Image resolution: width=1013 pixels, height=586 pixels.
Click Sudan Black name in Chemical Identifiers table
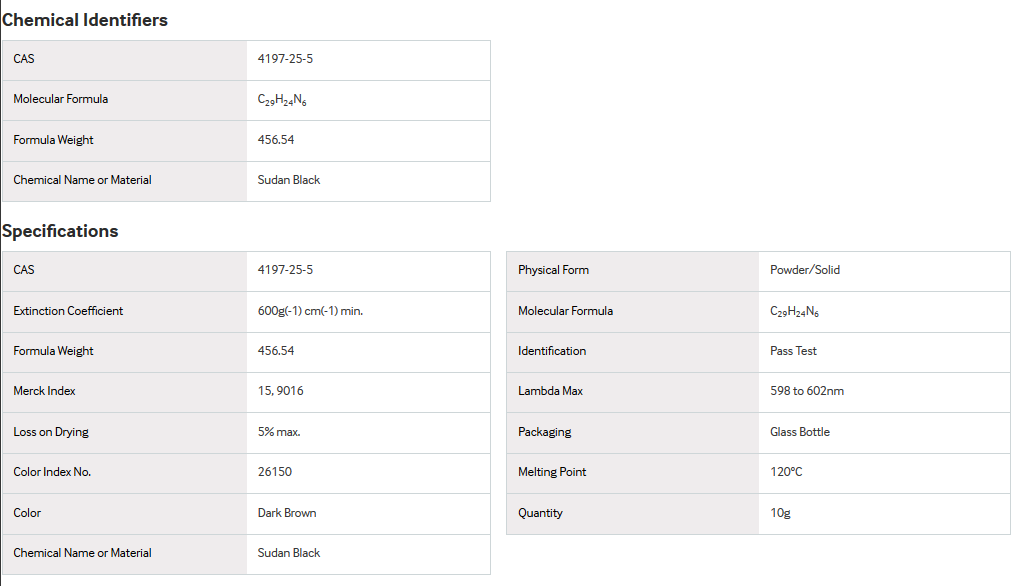(x=289, y=180)
